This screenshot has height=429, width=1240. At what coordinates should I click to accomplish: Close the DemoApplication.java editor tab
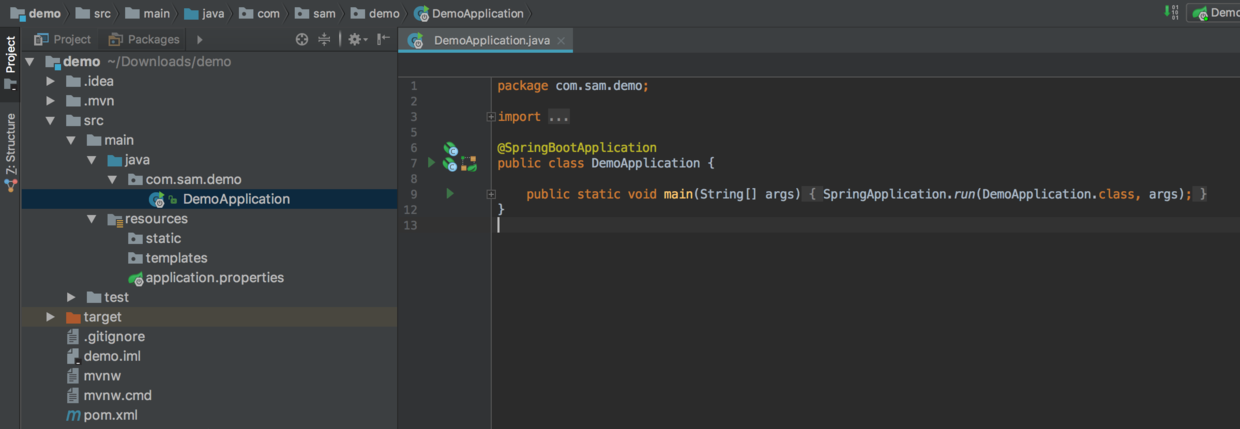(561, 41)
